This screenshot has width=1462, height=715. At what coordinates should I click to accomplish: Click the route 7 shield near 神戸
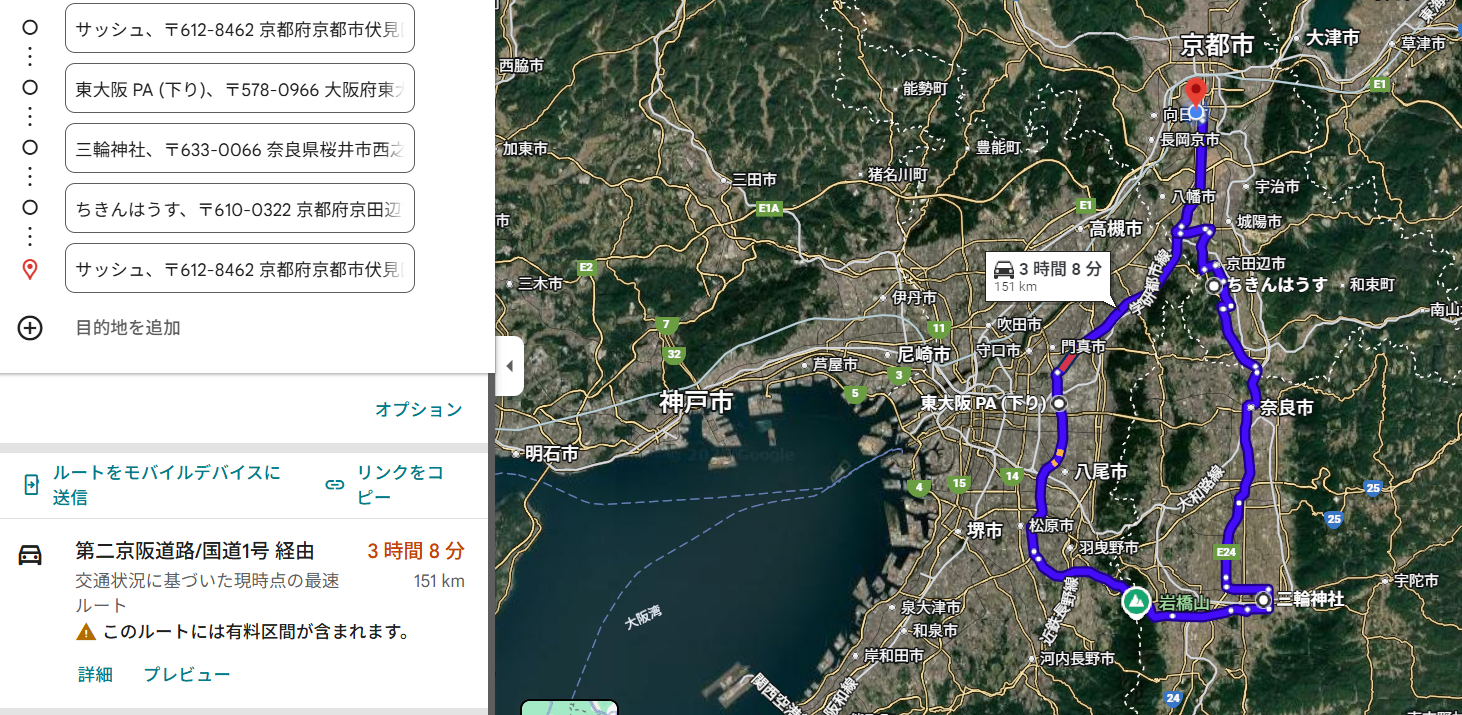pyautogui.click(x=665, y=324)
